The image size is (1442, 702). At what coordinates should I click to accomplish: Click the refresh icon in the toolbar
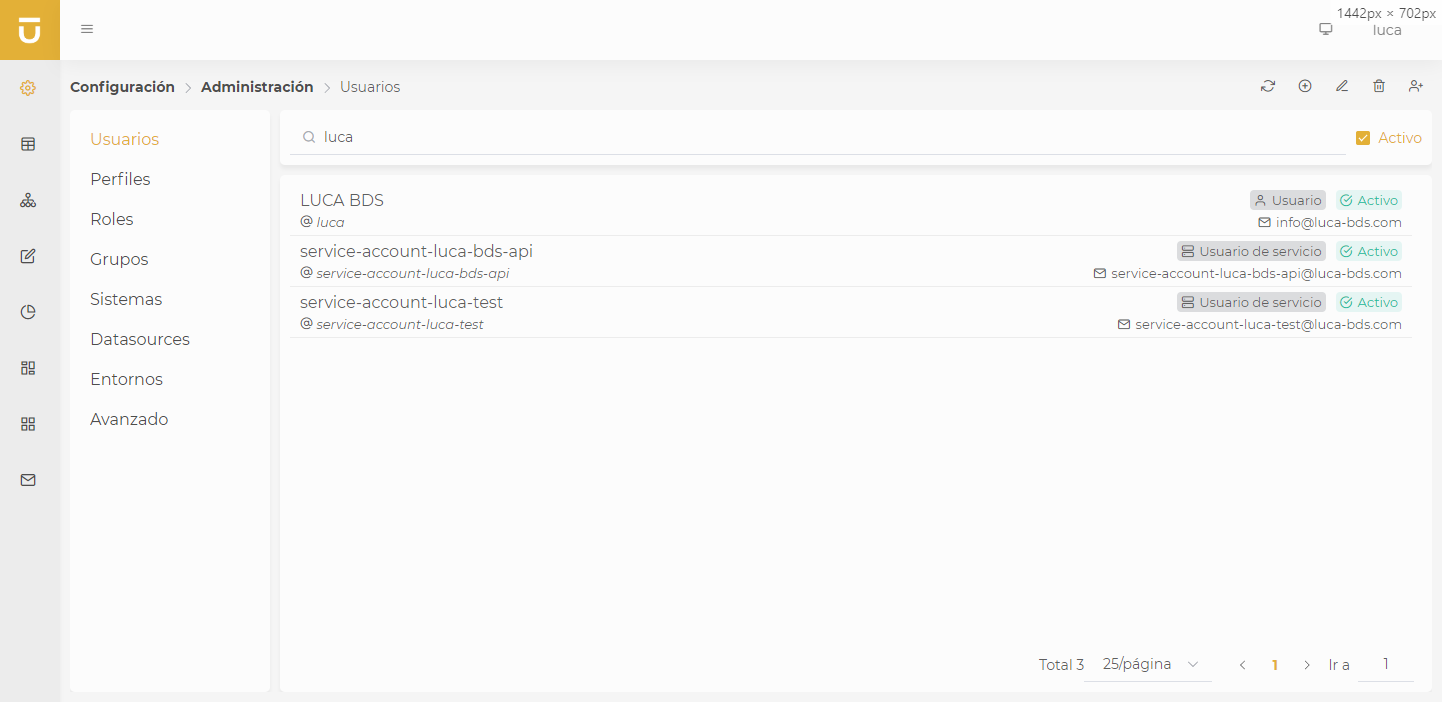pos(1268,86)
